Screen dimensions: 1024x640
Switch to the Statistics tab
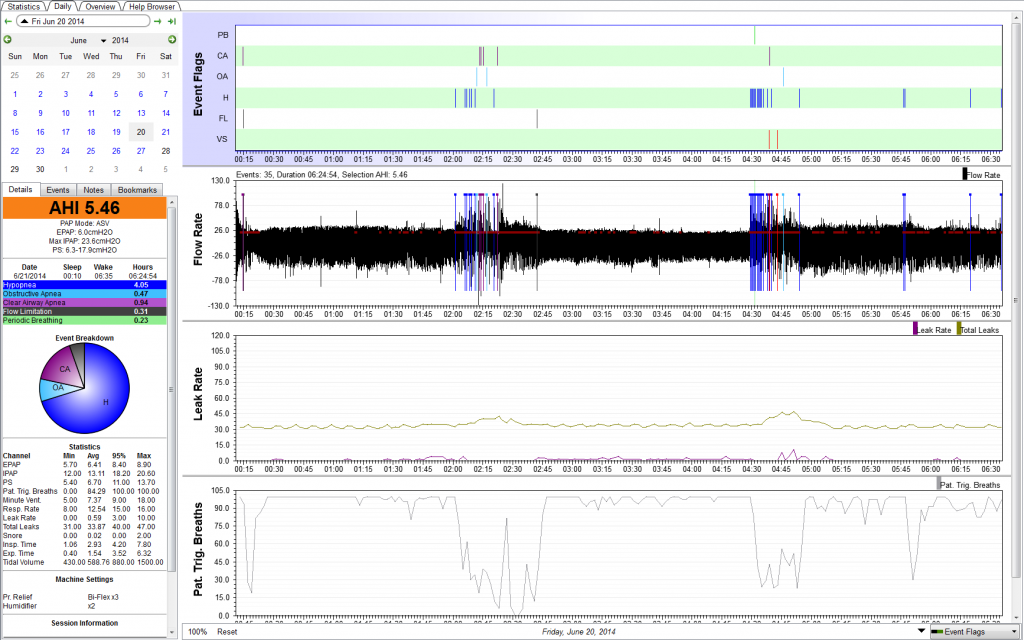point(24,6)
